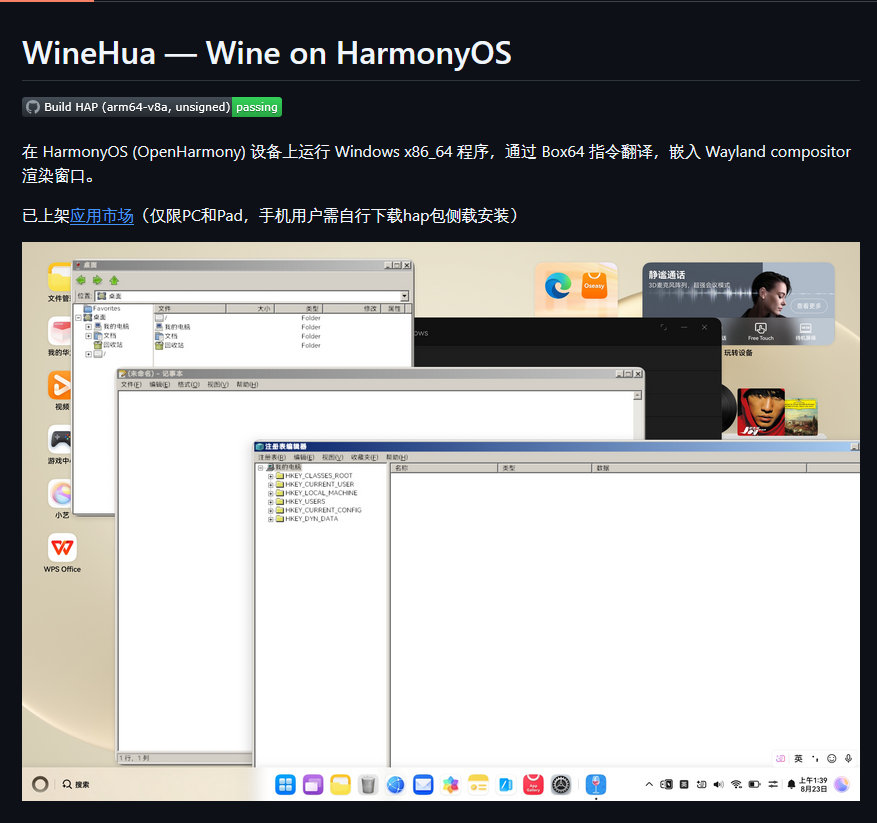Click the Free Touch icon in the widget

[761, 331]
